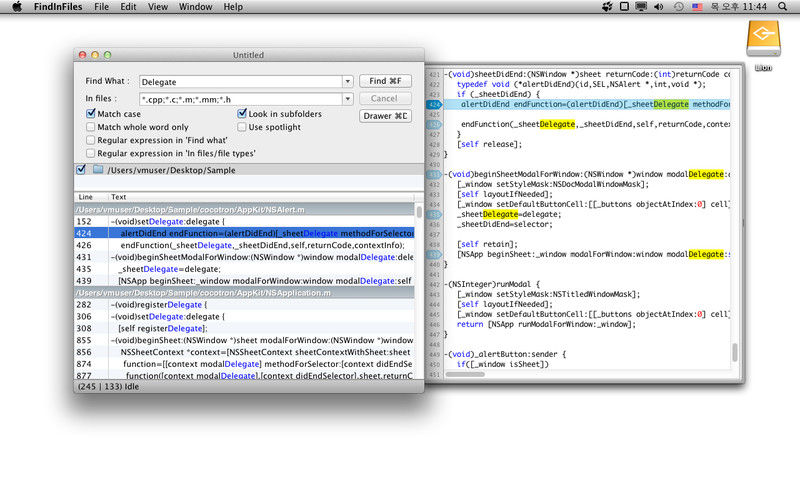Click line marker 424 in the code gutter
This screenshot has height=500, width=800.
(434, 104)
